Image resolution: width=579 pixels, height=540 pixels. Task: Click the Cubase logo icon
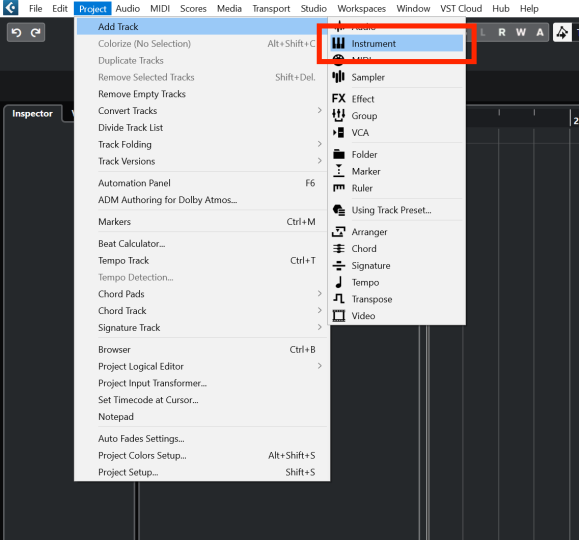pos(10,8)
